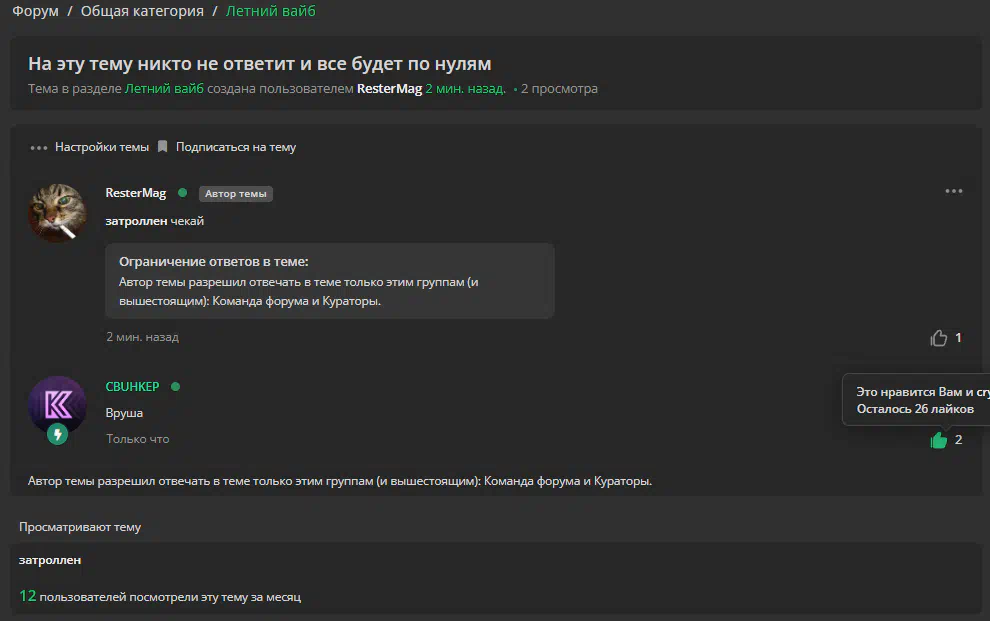Click the Автор темы badge
The height and width of the screenshot is (621, 990).
pos(236,194)
